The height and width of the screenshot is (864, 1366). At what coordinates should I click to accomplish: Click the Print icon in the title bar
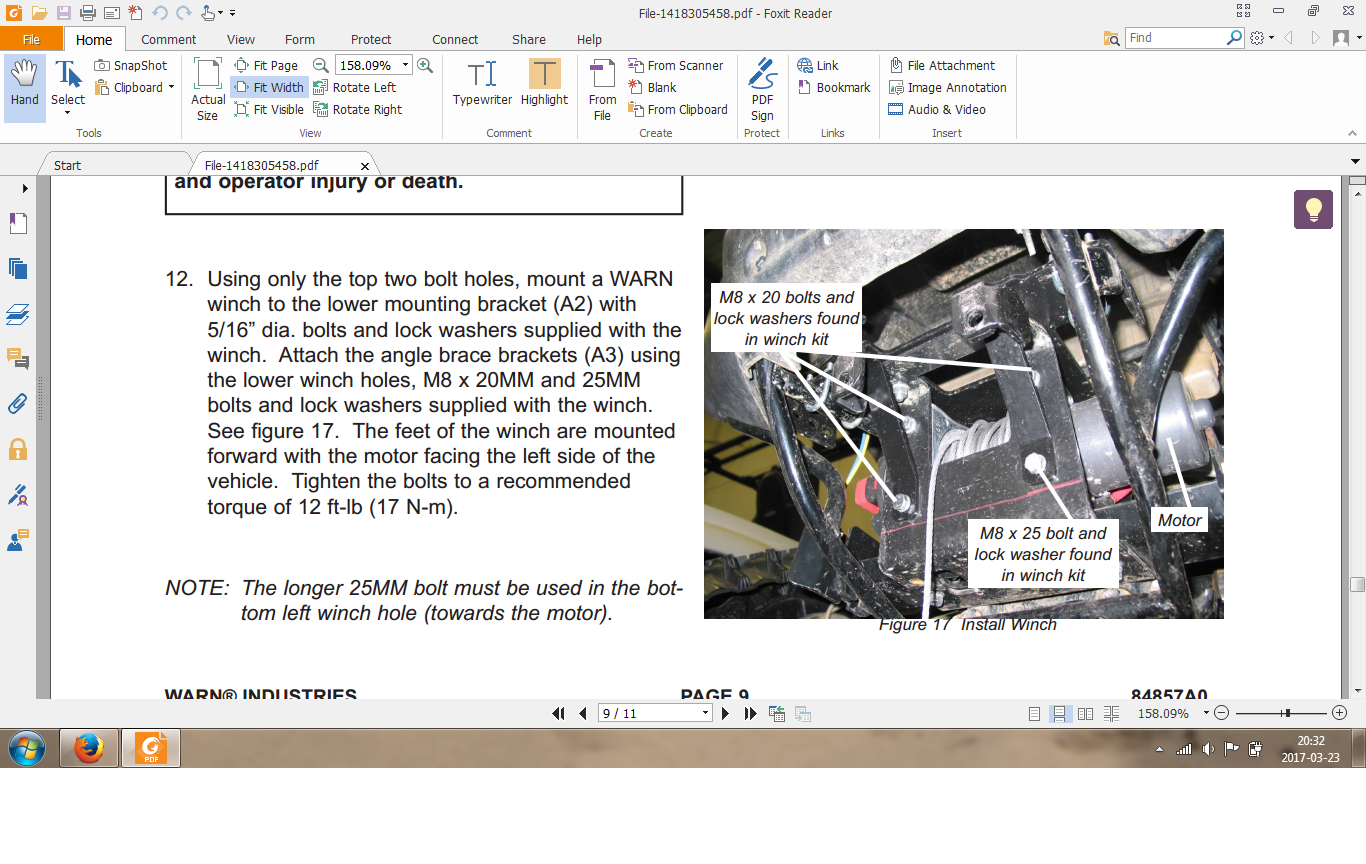click(x=87, y=13)
